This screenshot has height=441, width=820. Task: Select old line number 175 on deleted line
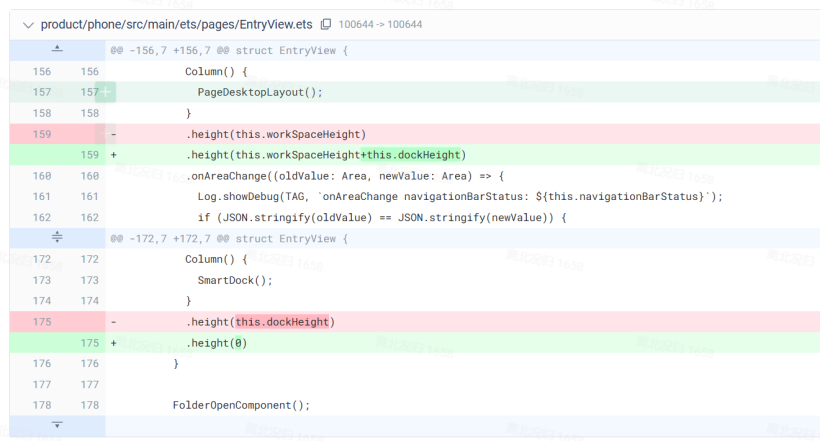coord(42,322)
